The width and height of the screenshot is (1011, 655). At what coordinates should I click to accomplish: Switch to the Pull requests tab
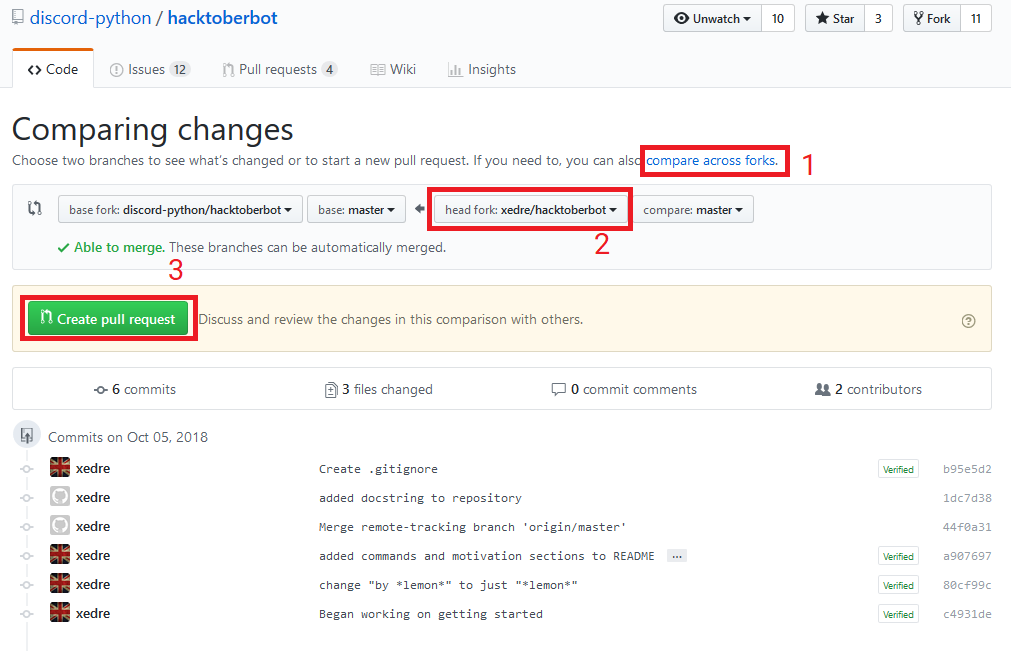[x=279, y=70]
